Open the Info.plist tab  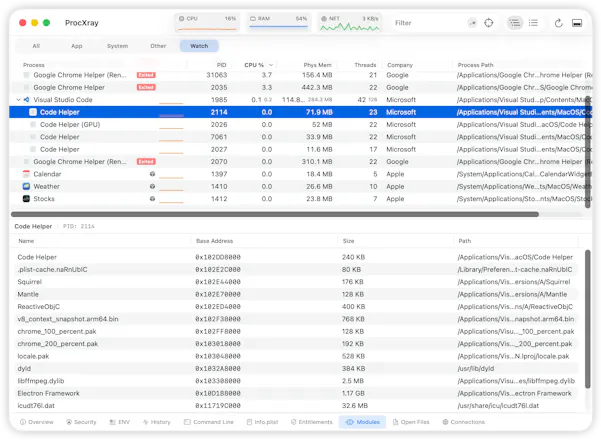pos(263,422)
